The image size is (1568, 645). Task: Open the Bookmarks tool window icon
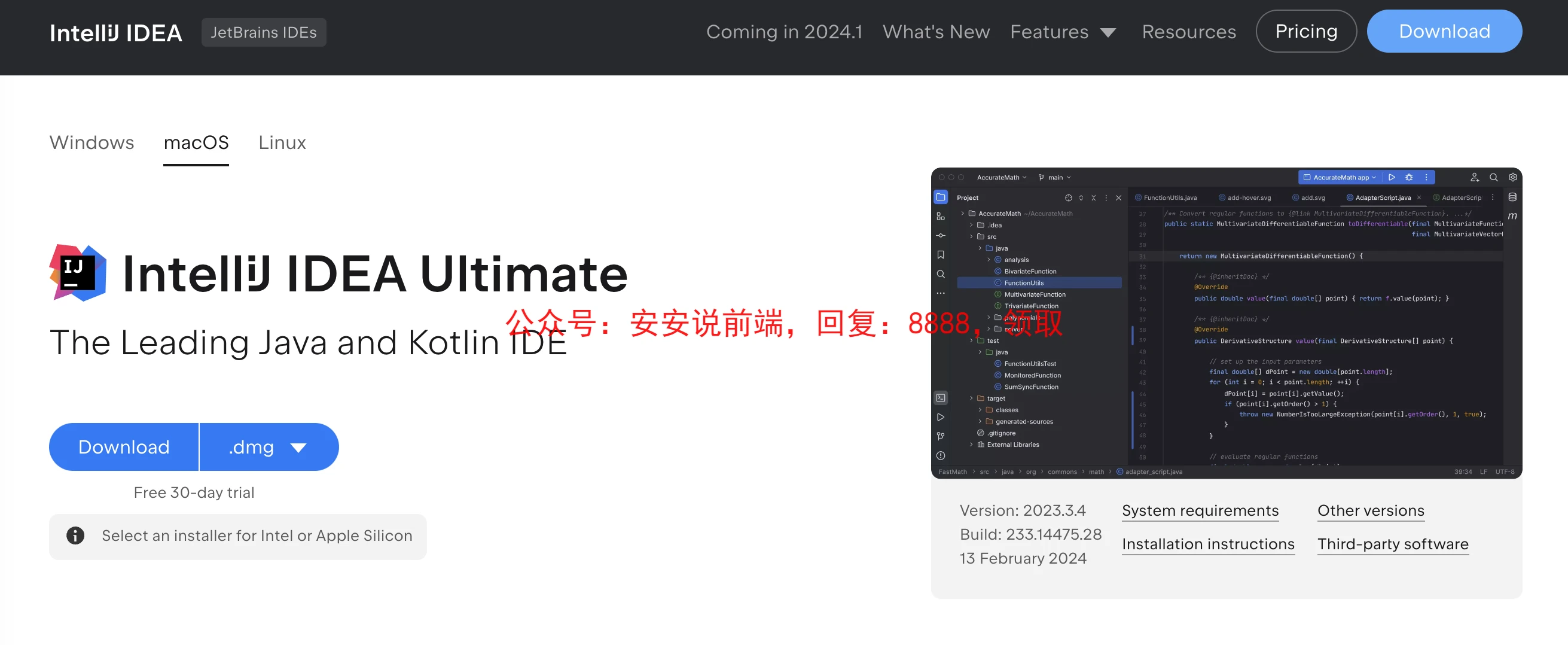coord(941,254)
